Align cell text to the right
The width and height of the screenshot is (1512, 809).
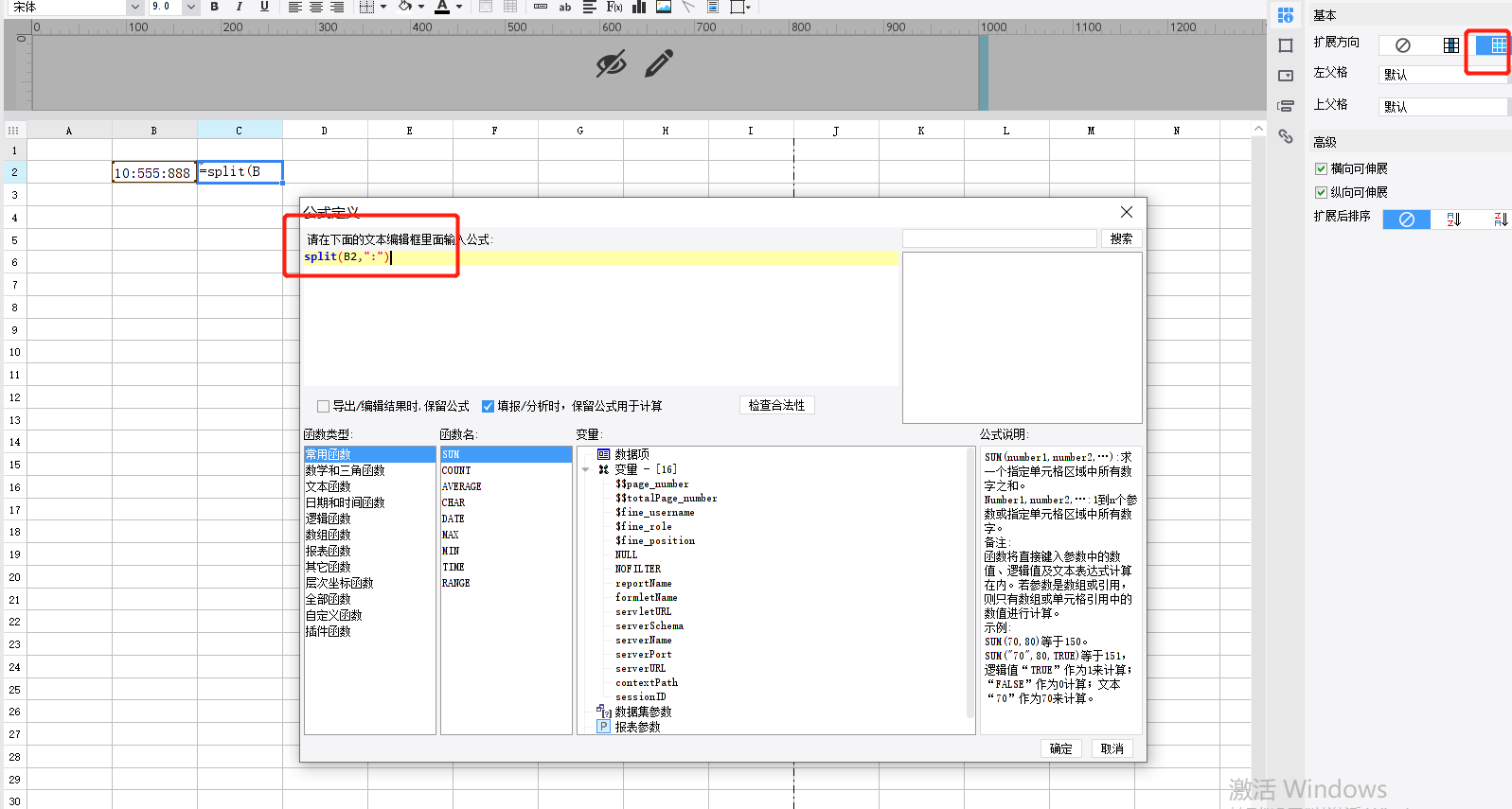pos(337,7)
